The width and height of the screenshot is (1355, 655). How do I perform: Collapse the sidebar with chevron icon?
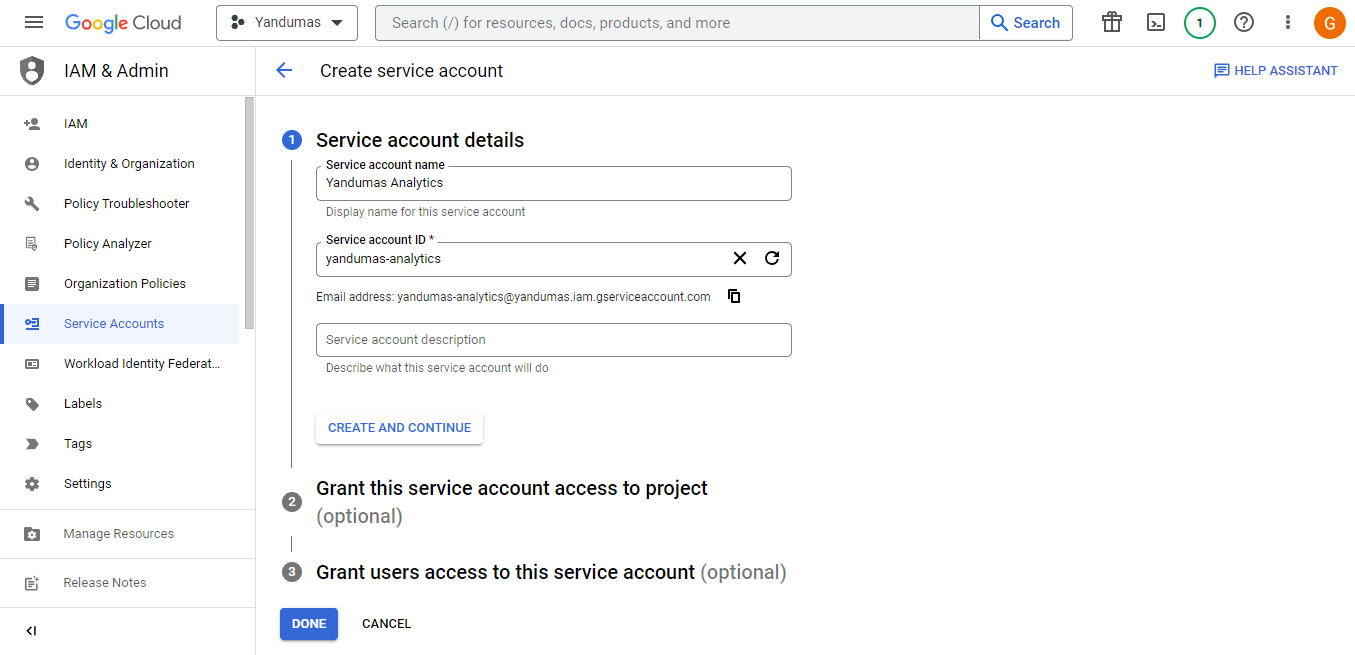(x=31, y=631)
